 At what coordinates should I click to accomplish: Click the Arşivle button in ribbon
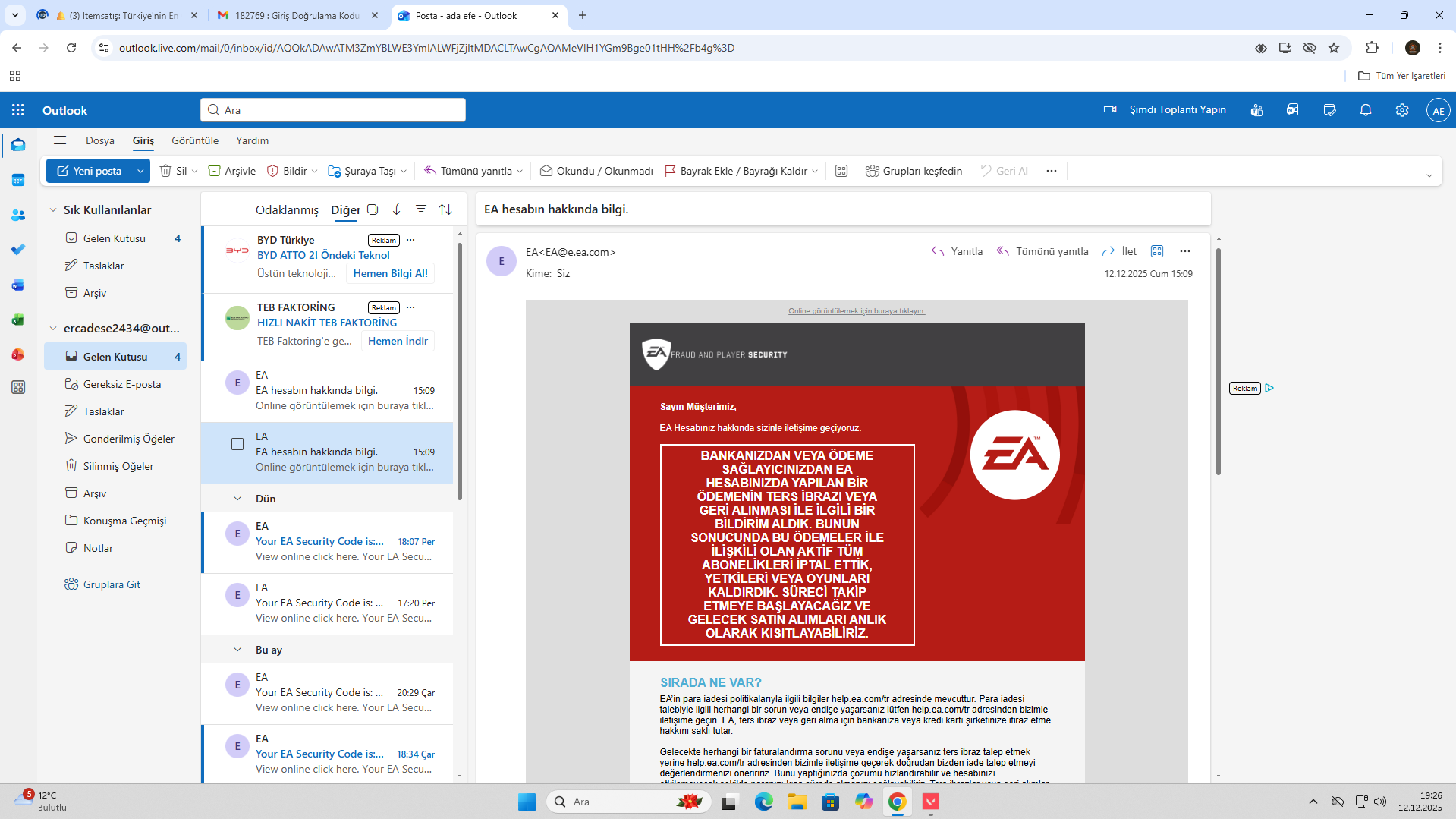[x=232, y=171]
